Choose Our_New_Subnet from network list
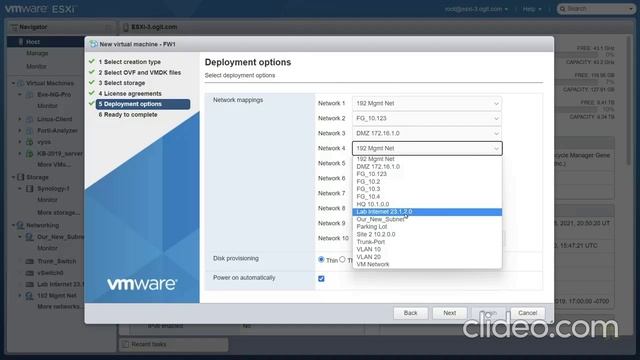640x360 pixels. [x=427, y=219]
